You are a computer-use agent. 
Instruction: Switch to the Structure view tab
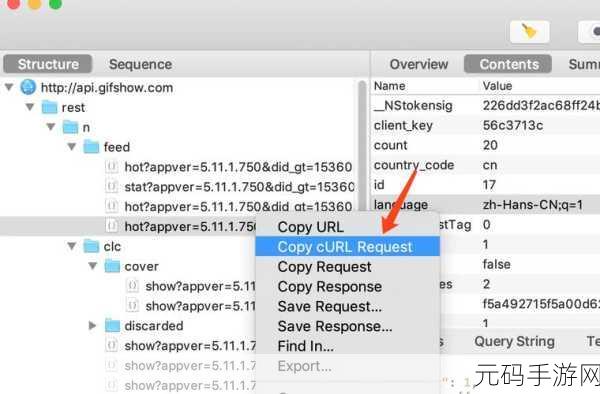click(48, 64)
